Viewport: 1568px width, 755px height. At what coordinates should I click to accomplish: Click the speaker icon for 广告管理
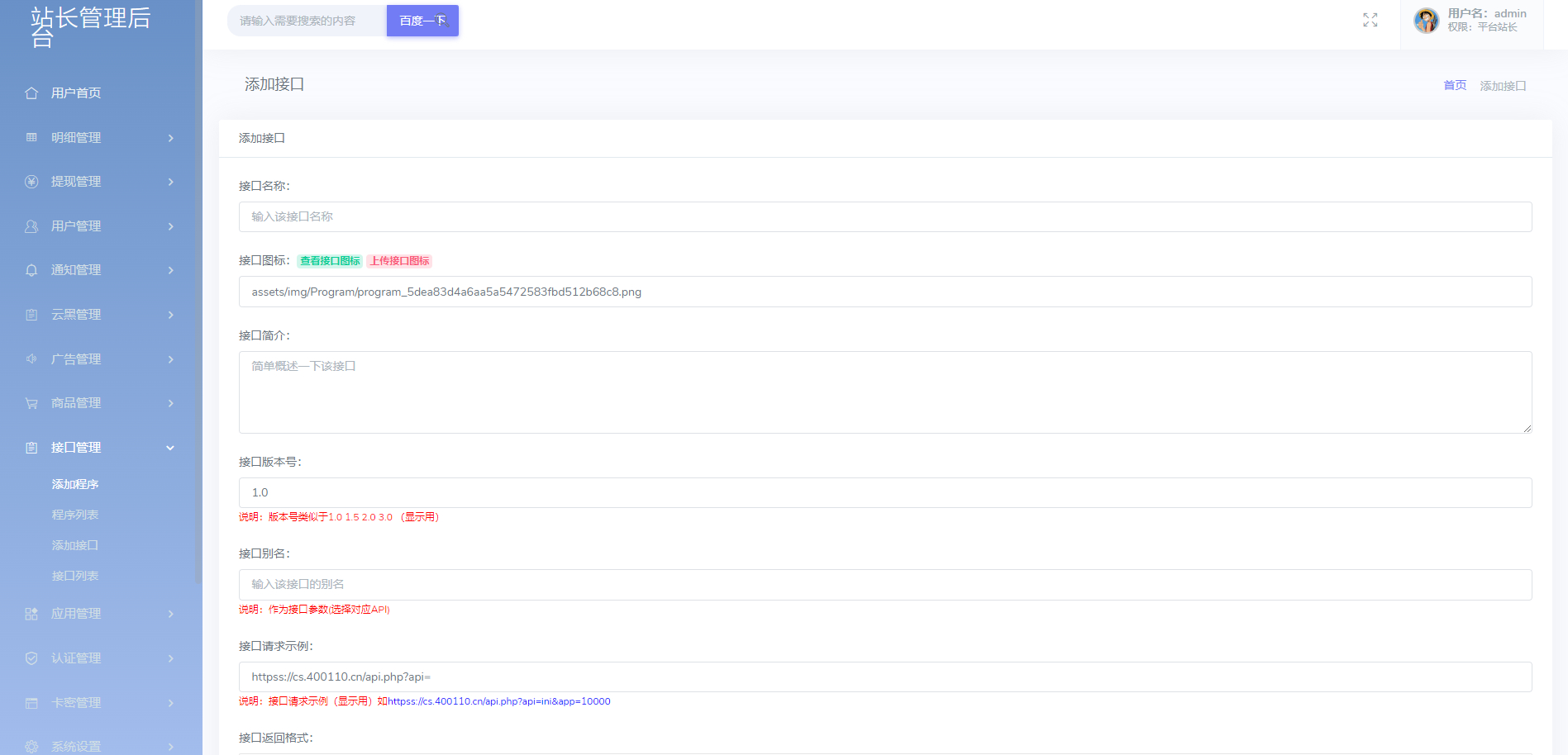[x=31, y=359]
